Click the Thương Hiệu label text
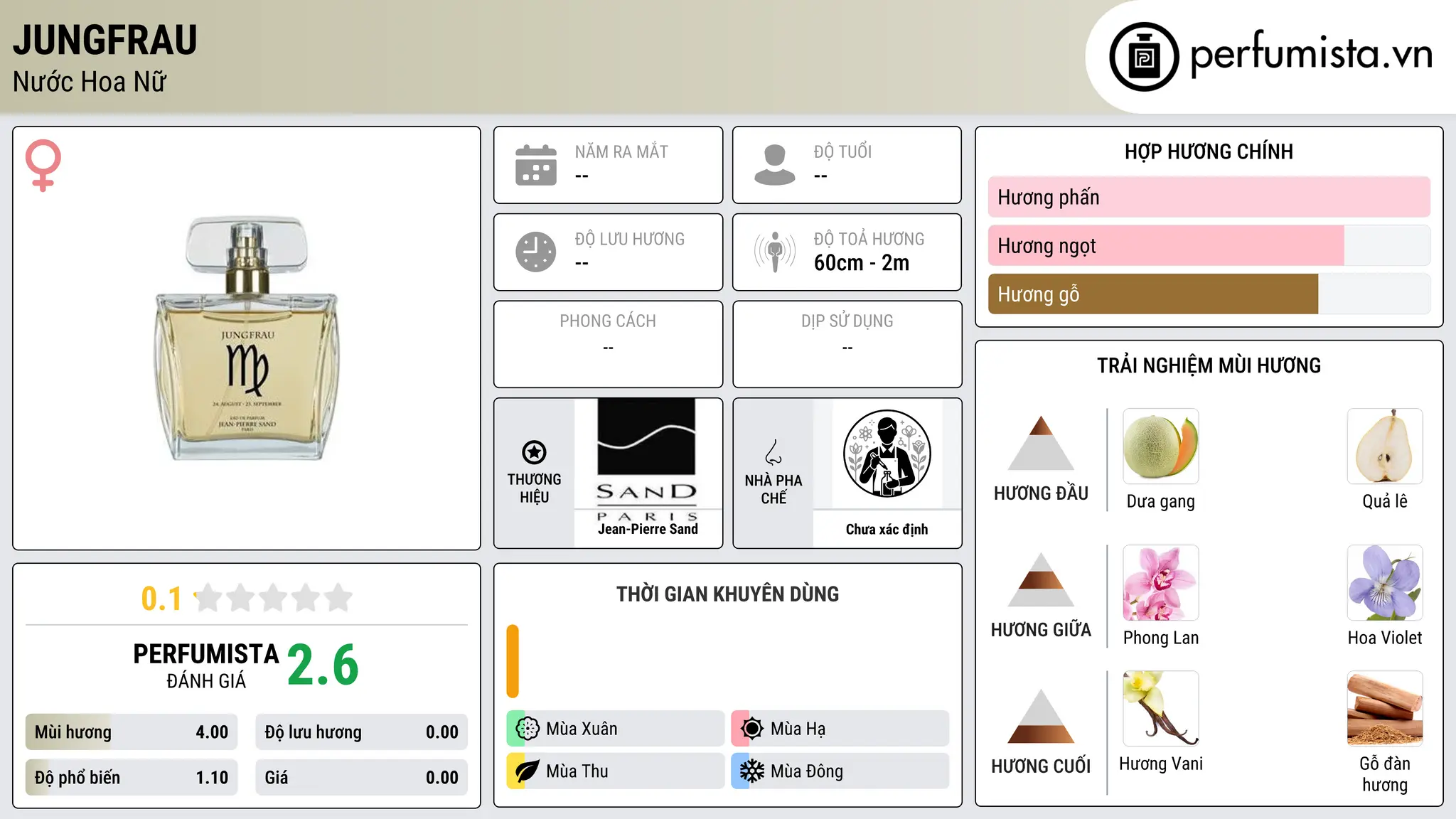 [x=534, y=488]
